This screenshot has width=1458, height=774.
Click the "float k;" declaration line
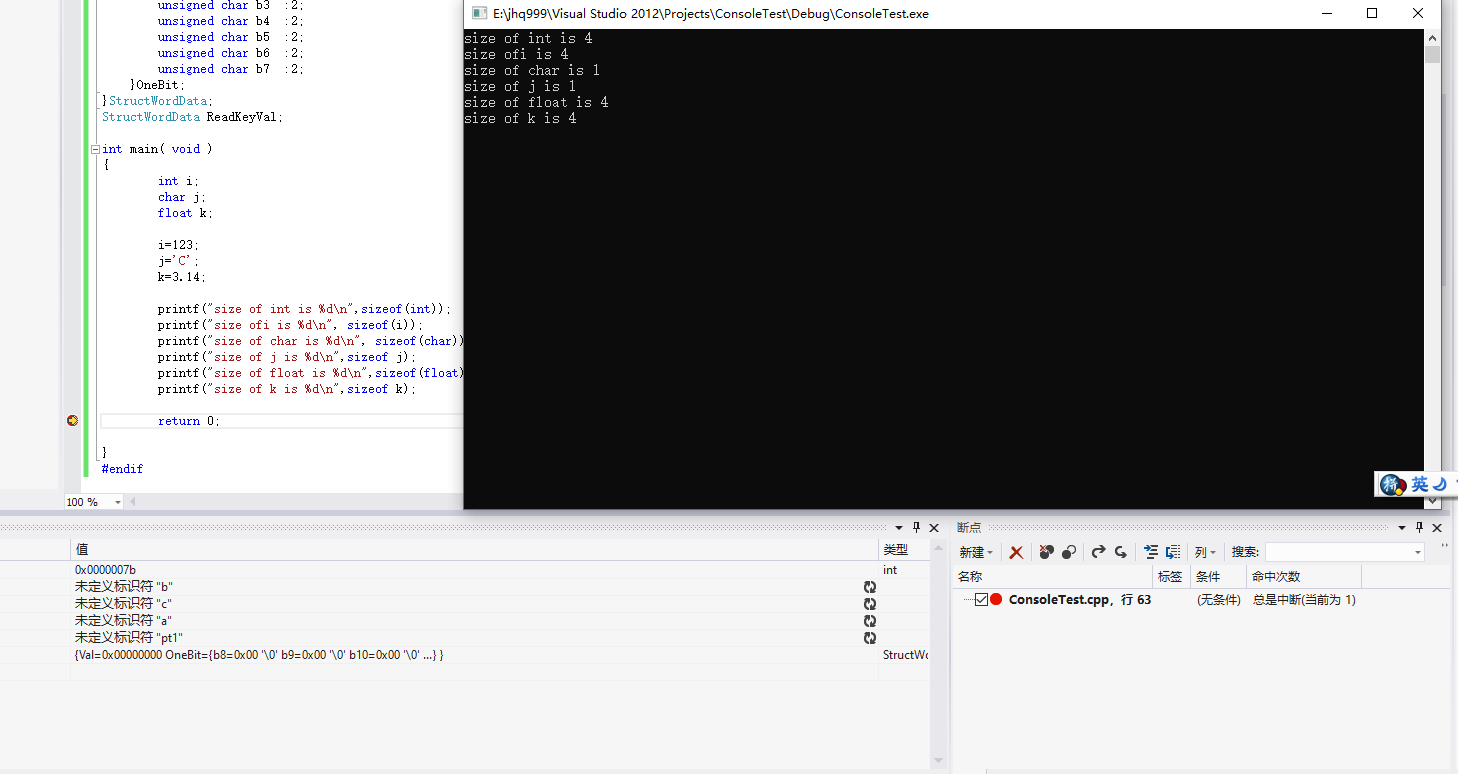coord(185,213)
